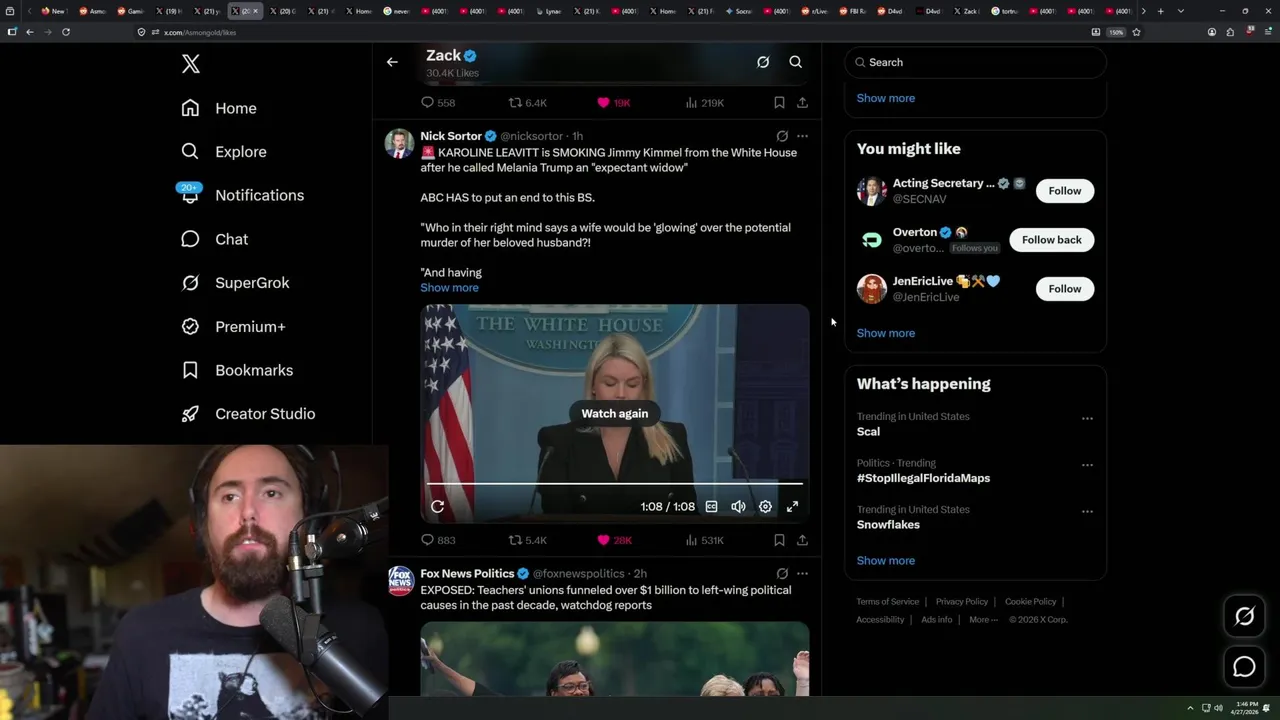Click the back arrow beside Zack
This screenshot has height=720, width=1280.
392,62
